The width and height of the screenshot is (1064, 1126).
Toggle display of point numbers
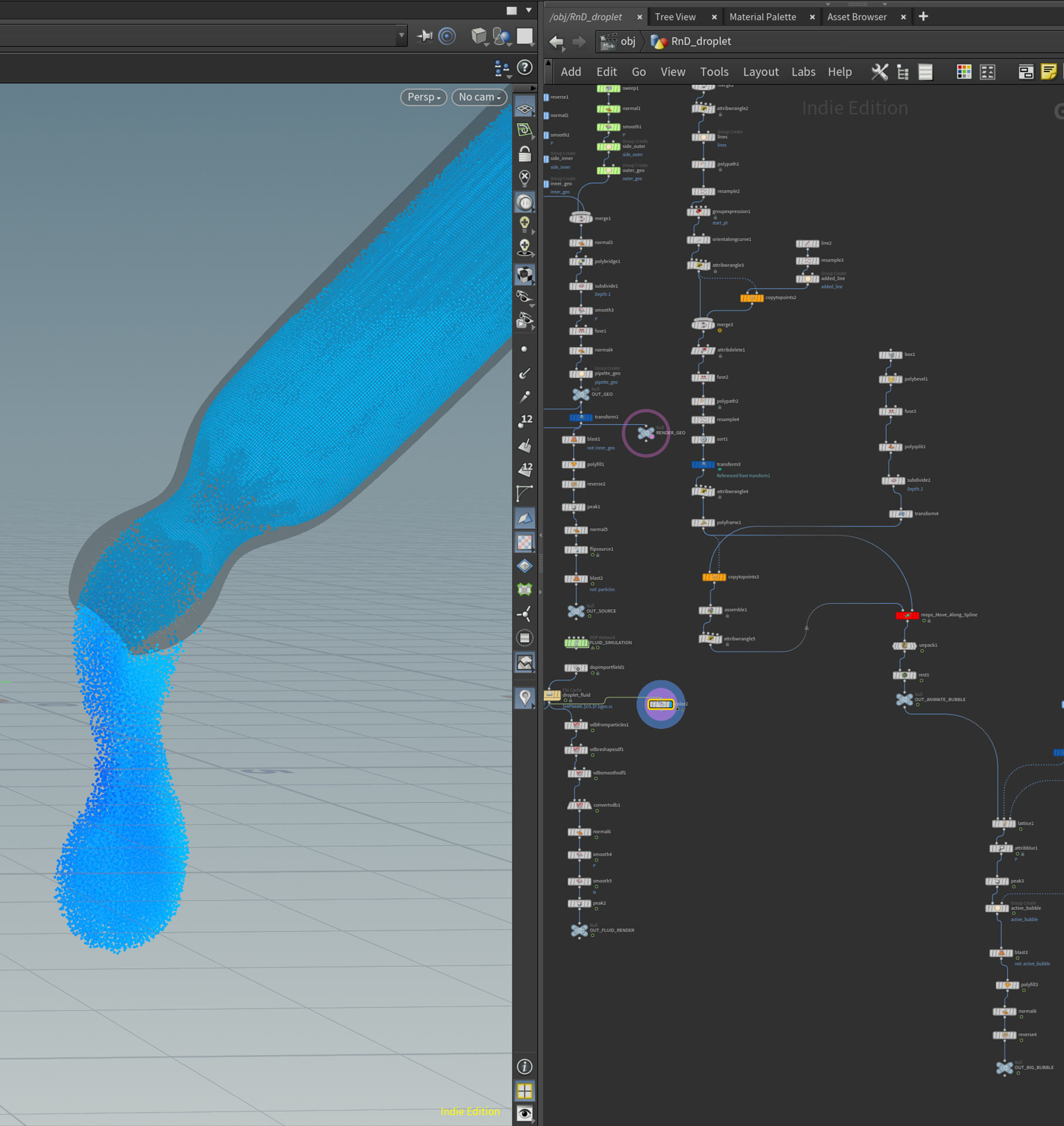[x=524, y=420]
